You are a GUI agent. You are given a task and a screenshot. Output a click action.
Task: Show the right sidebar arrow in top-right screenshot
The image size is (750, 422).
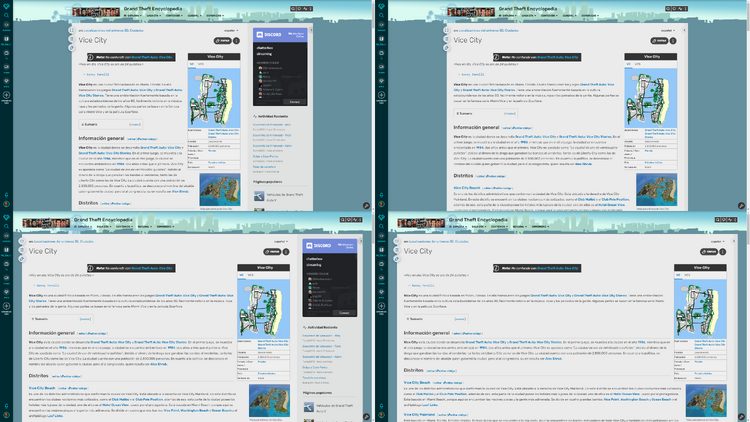684,30
